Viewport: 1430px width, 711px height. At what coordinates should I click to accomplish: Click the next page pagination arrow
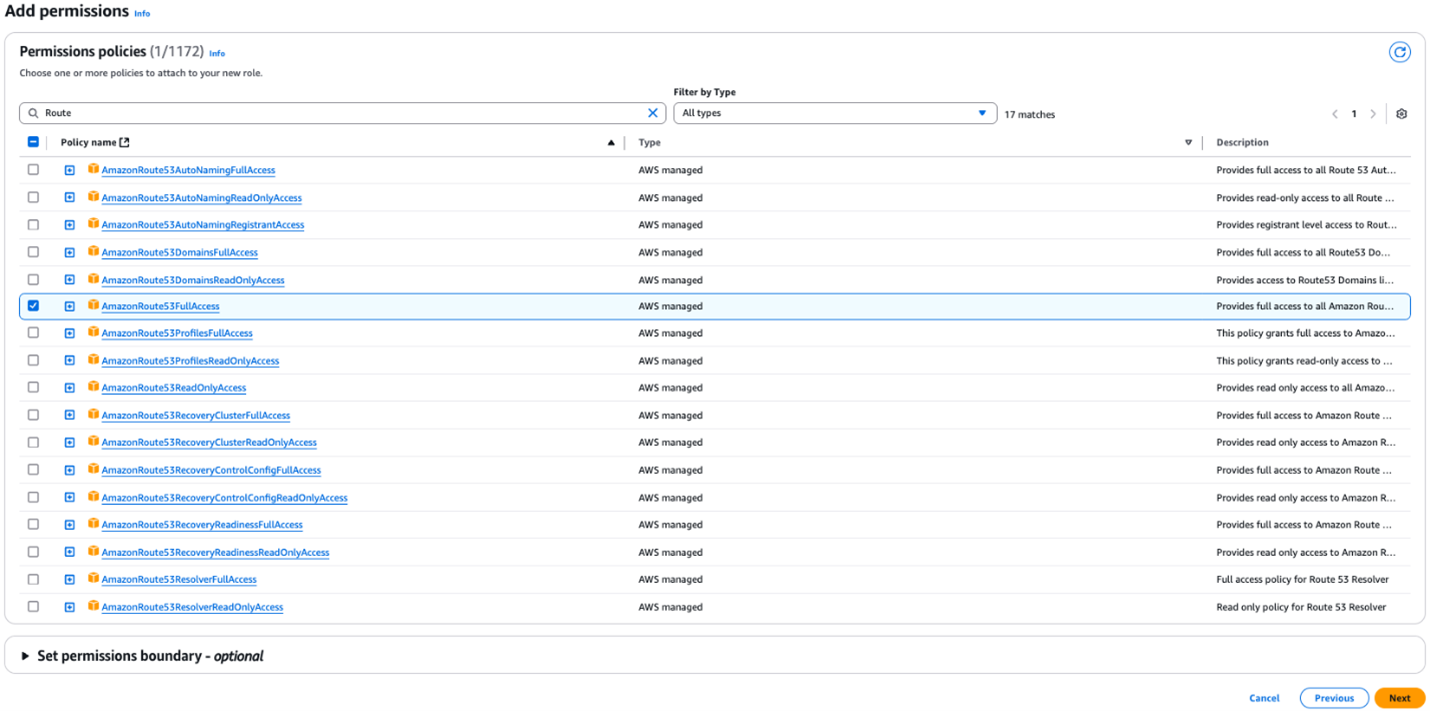pos(1373,113)
